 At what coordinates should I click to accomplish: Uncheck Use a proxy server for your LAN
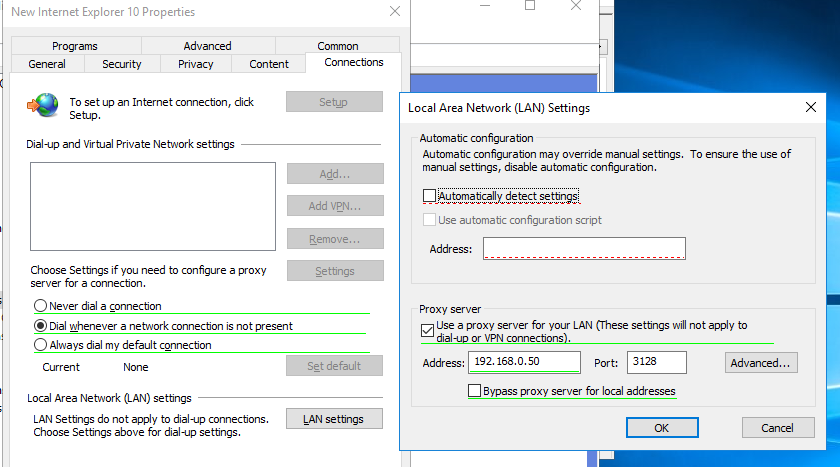point(427,331)
